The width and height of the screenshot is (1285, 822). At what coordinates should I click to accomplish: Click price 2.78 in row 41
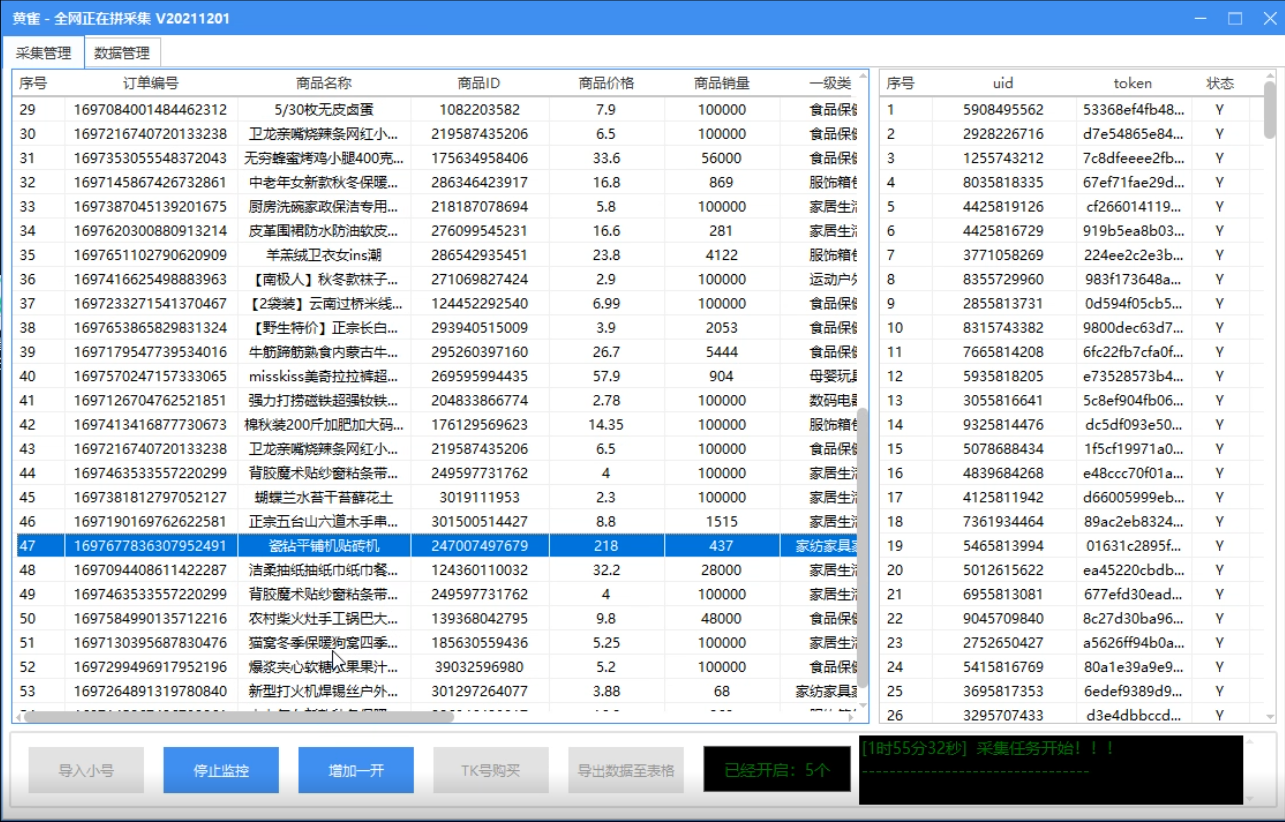(606, 400)
